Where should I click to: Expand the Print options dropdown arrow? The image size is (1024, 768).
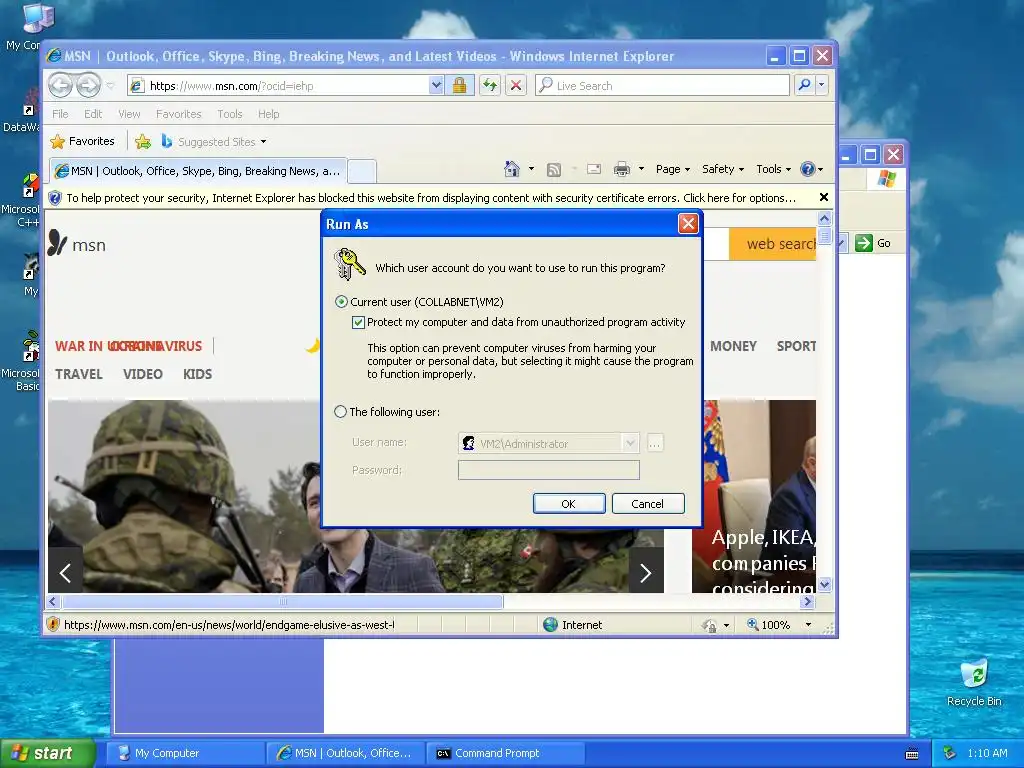click(641, 169)
